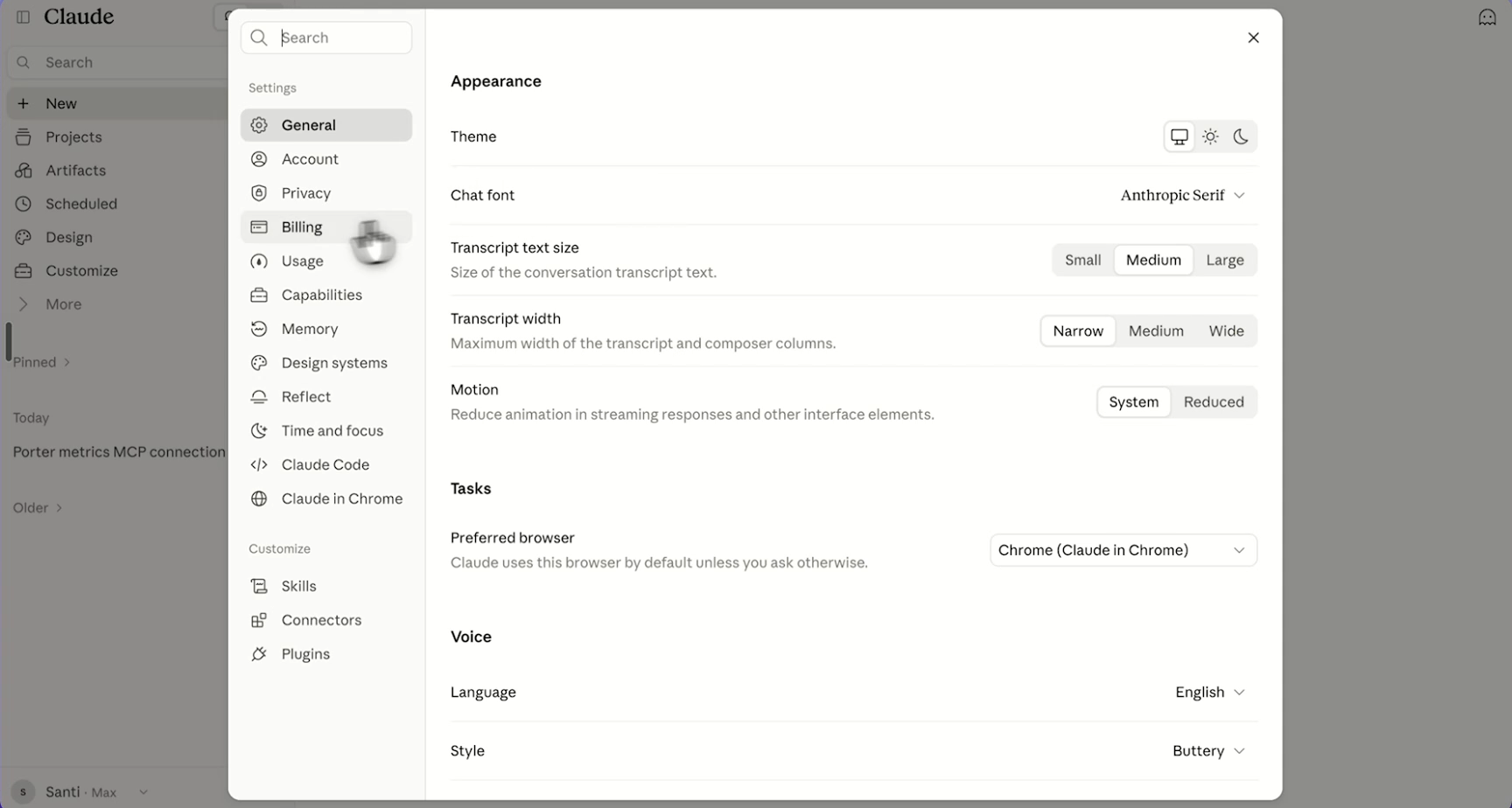Screen dimensions: 1512x808
Task: Open the voice Style Buttery dropdown
Action: click(x=1208, y=750)
